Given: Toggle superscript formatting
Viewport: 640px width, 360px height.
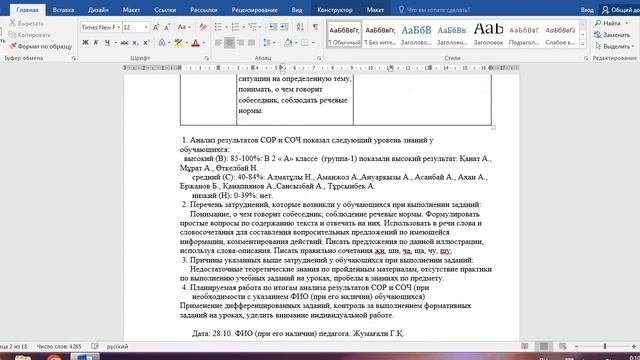Looking at the screenshot, I should pos(146,42).
